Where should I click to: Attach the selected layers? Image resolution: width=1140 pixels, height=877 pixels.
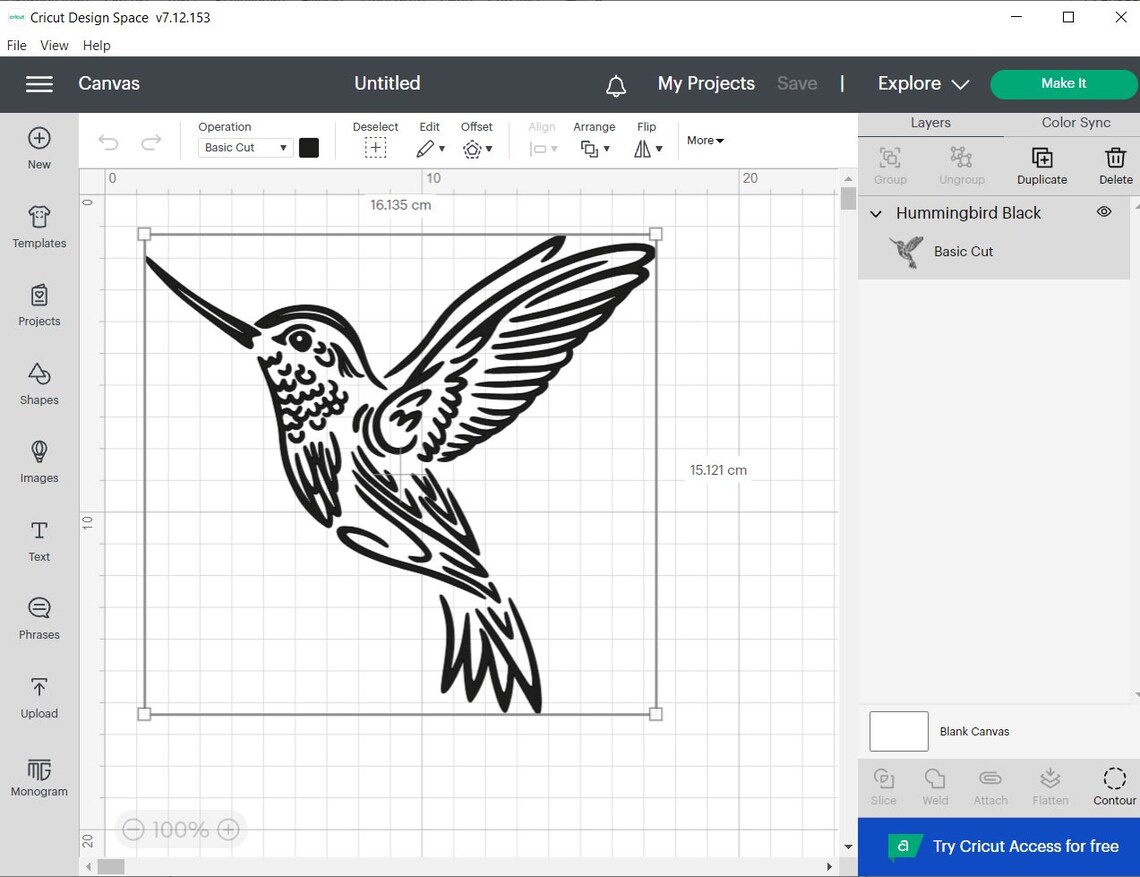coord(990,785)
